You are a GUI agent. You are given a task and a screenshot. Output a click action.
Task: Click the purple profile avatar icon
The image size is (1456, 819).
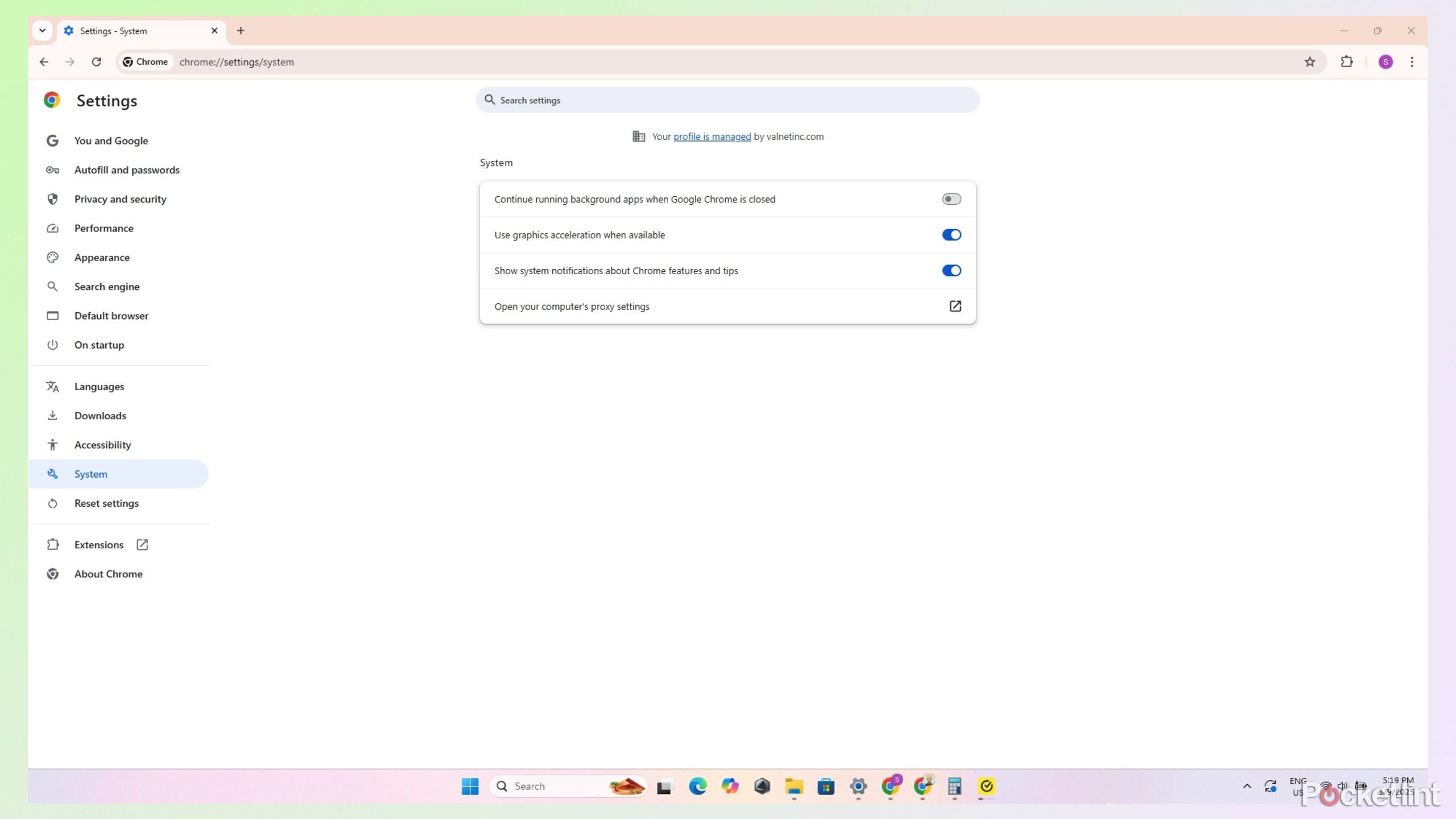click(1385, 62)
